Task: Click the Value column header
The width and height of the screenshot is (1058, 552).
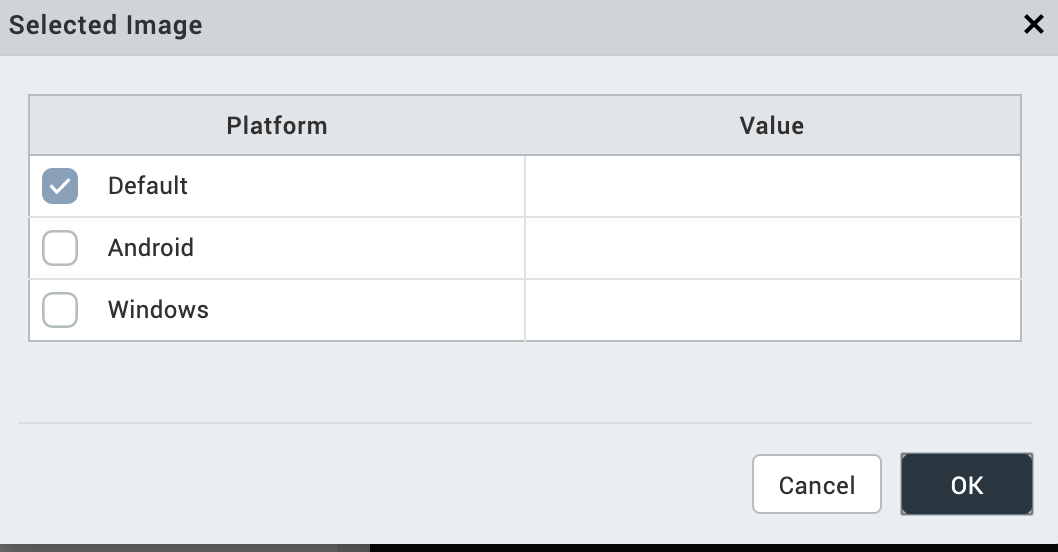Action: pos(772,126)
